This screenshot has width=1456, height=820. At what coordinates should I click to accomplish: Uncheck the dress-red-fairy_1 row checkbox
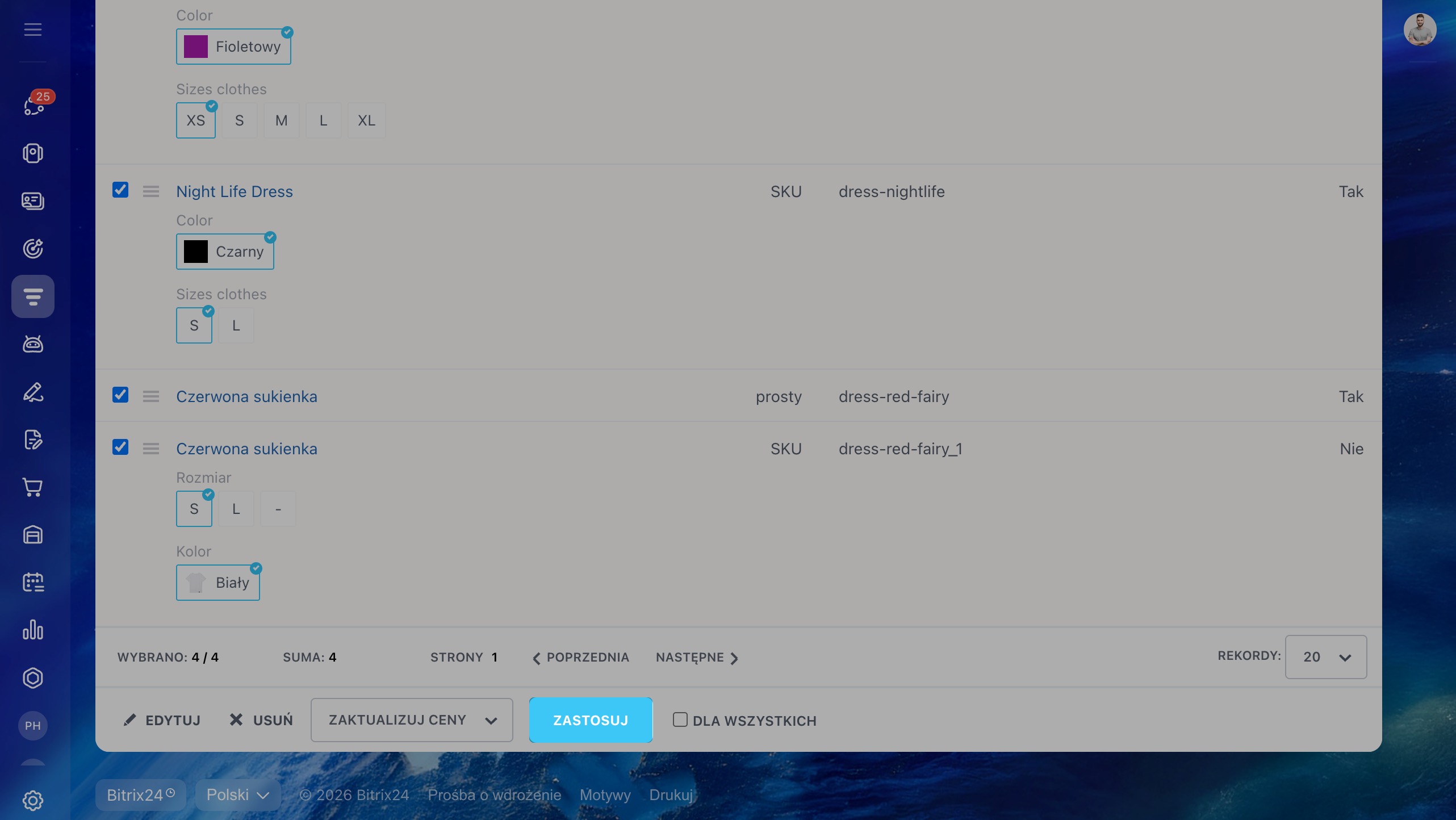[120, 447]
